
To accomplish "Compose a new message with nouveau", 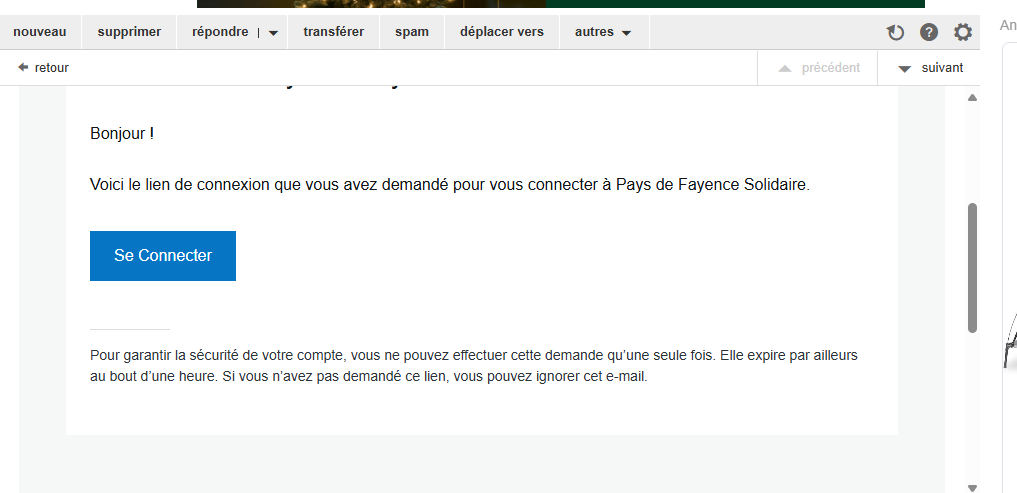I will tap(40, 32).
